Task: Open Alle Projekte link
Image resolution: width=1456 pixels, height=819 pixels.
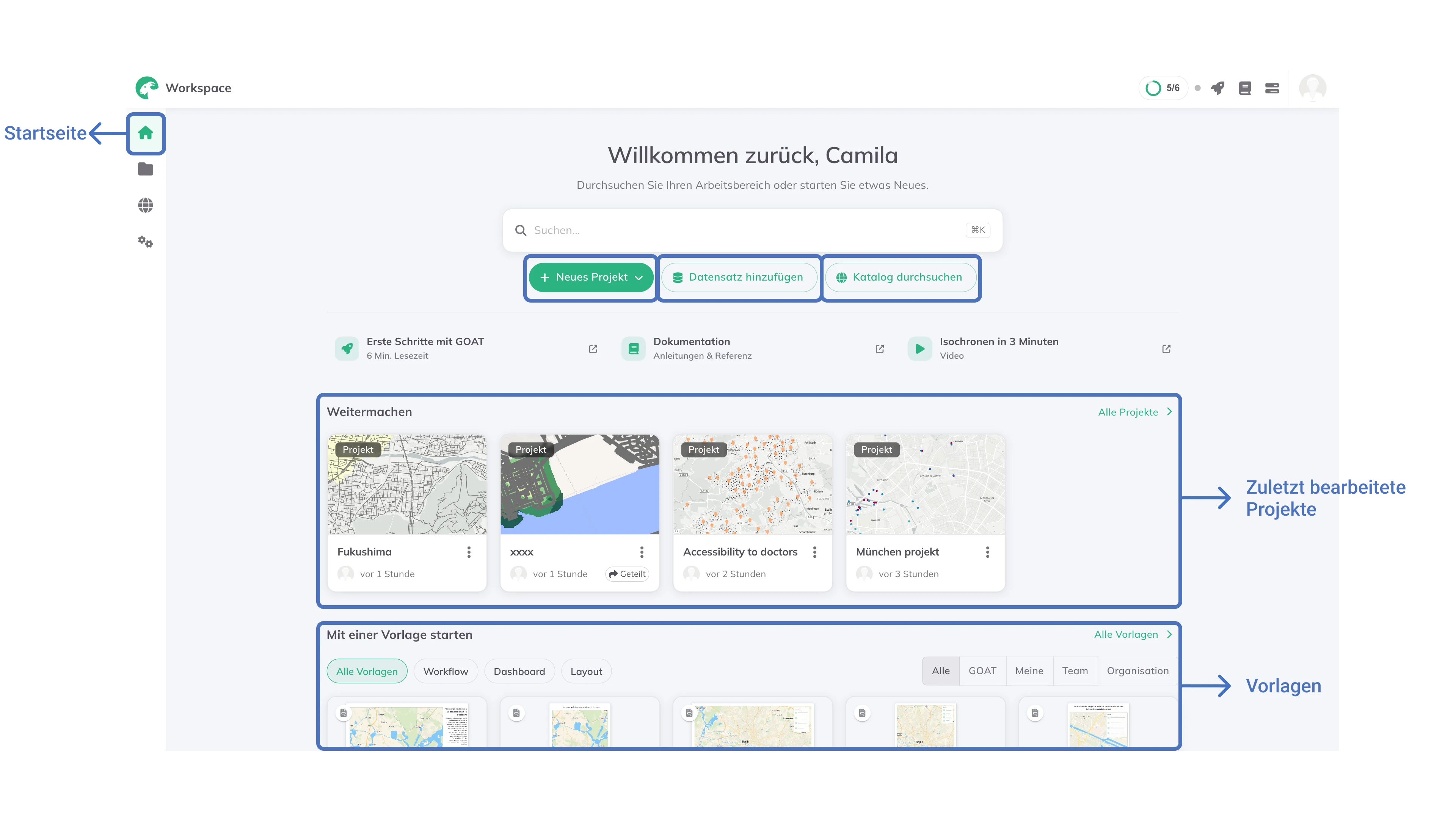Action: pyautogui.click(x=1136, y=412)
